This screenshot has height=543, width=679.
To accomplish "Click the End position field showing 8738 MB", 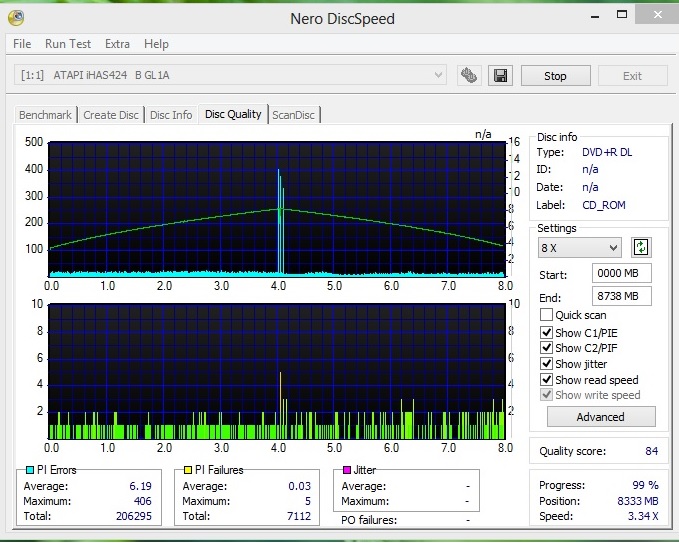I will pyautogui.click(x=621, y=296).
